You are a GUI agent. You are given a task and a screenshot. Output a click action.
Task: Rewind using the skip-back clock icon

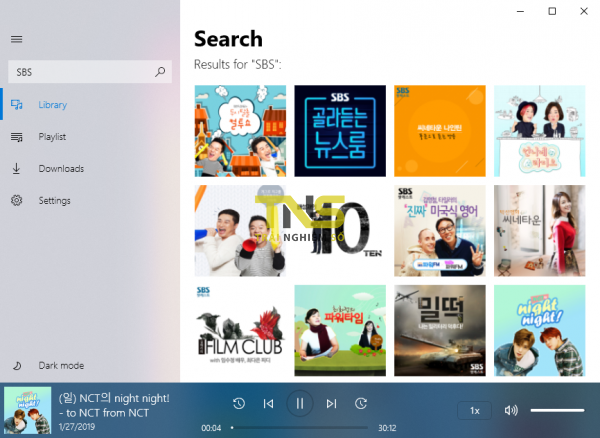(x=239, y=403)
